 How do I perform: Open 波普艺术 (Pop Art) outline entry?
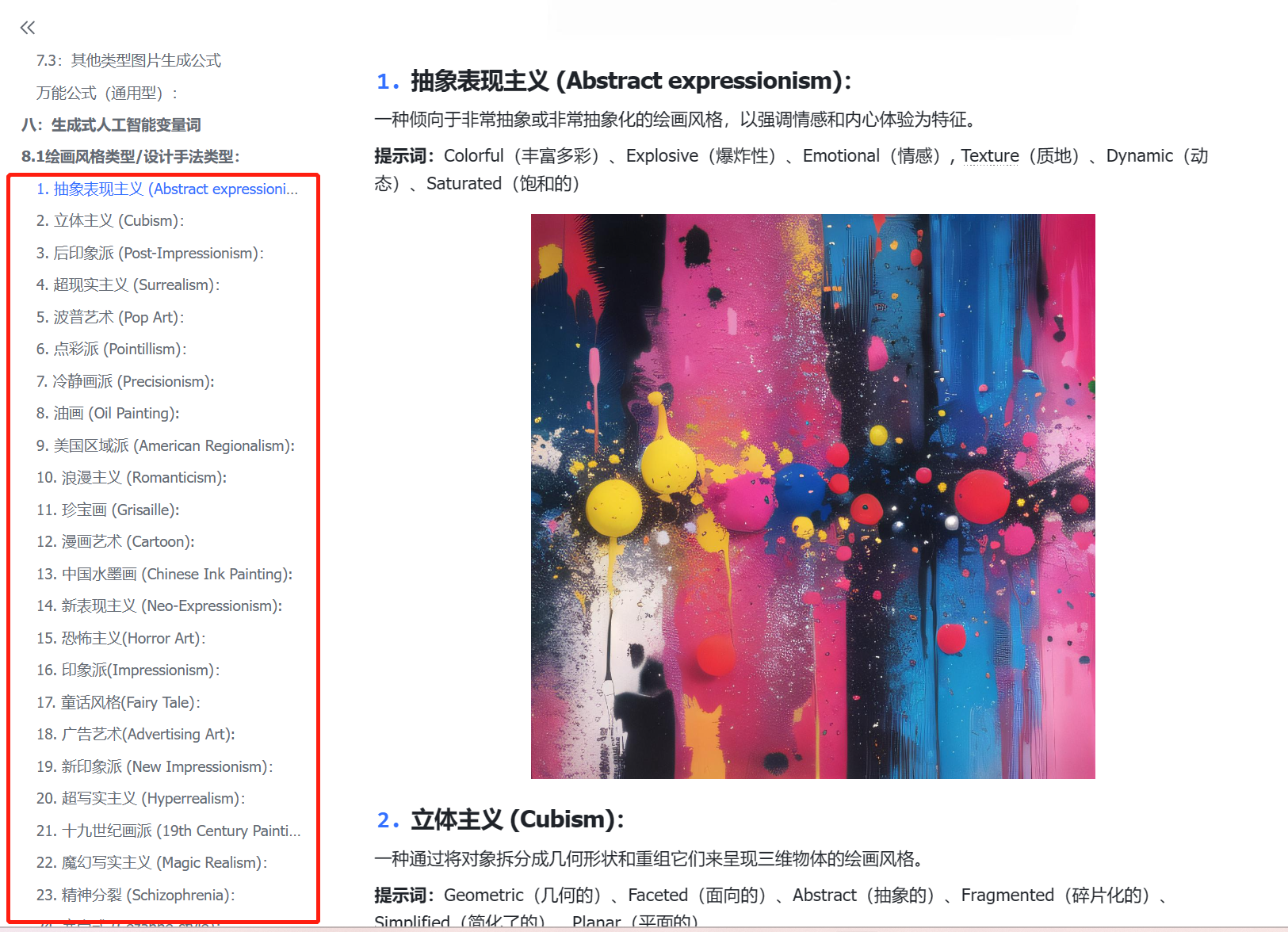110,317
